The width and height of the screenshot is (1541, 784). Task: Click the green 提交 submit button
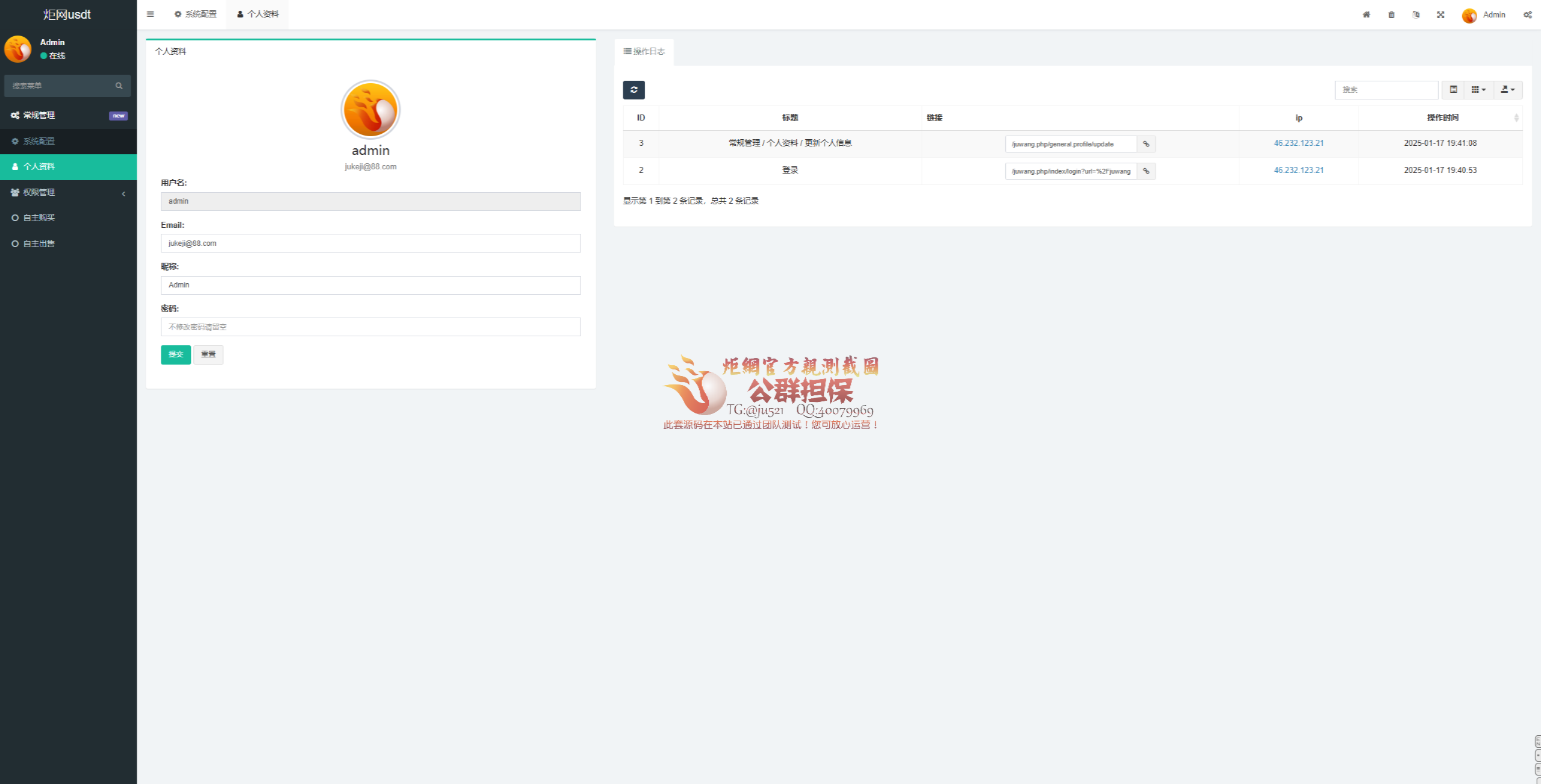click(175, 354)
